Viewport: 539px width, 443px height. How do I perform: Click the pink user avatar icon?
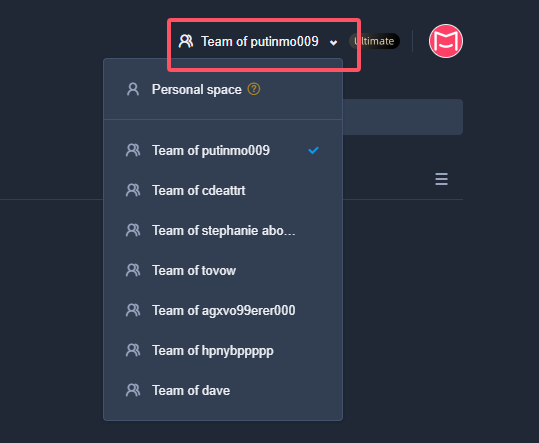446,41
